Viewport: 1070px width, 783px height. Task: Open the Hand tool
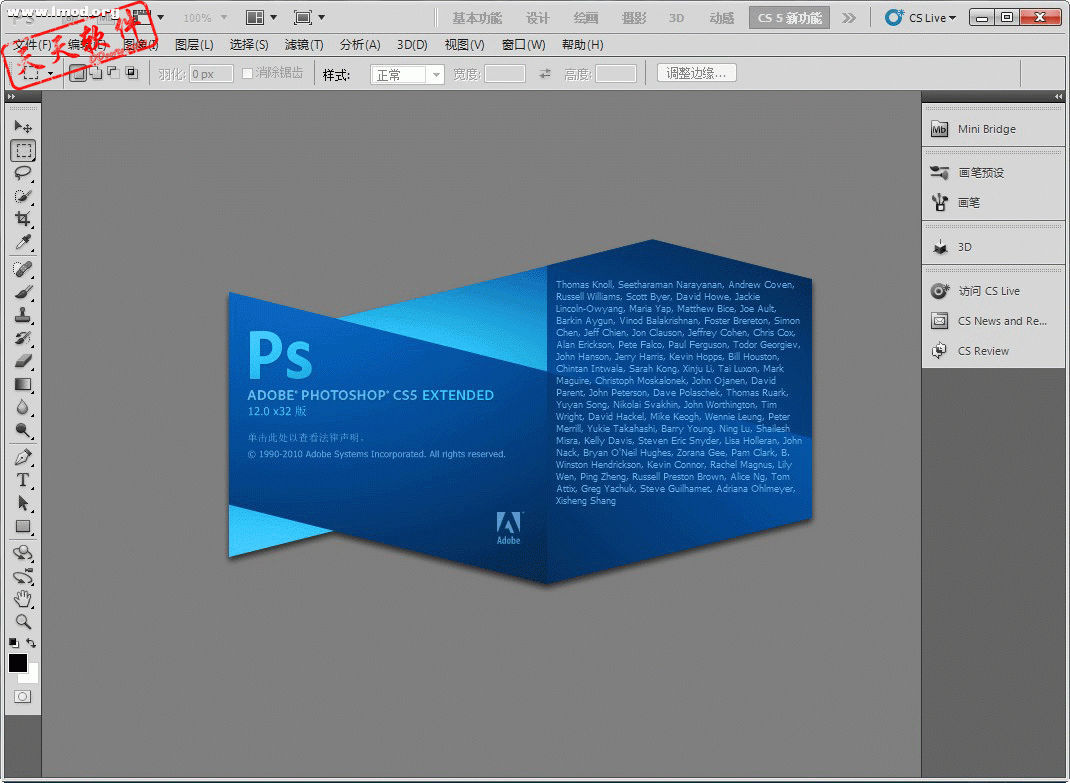[23, 598]
